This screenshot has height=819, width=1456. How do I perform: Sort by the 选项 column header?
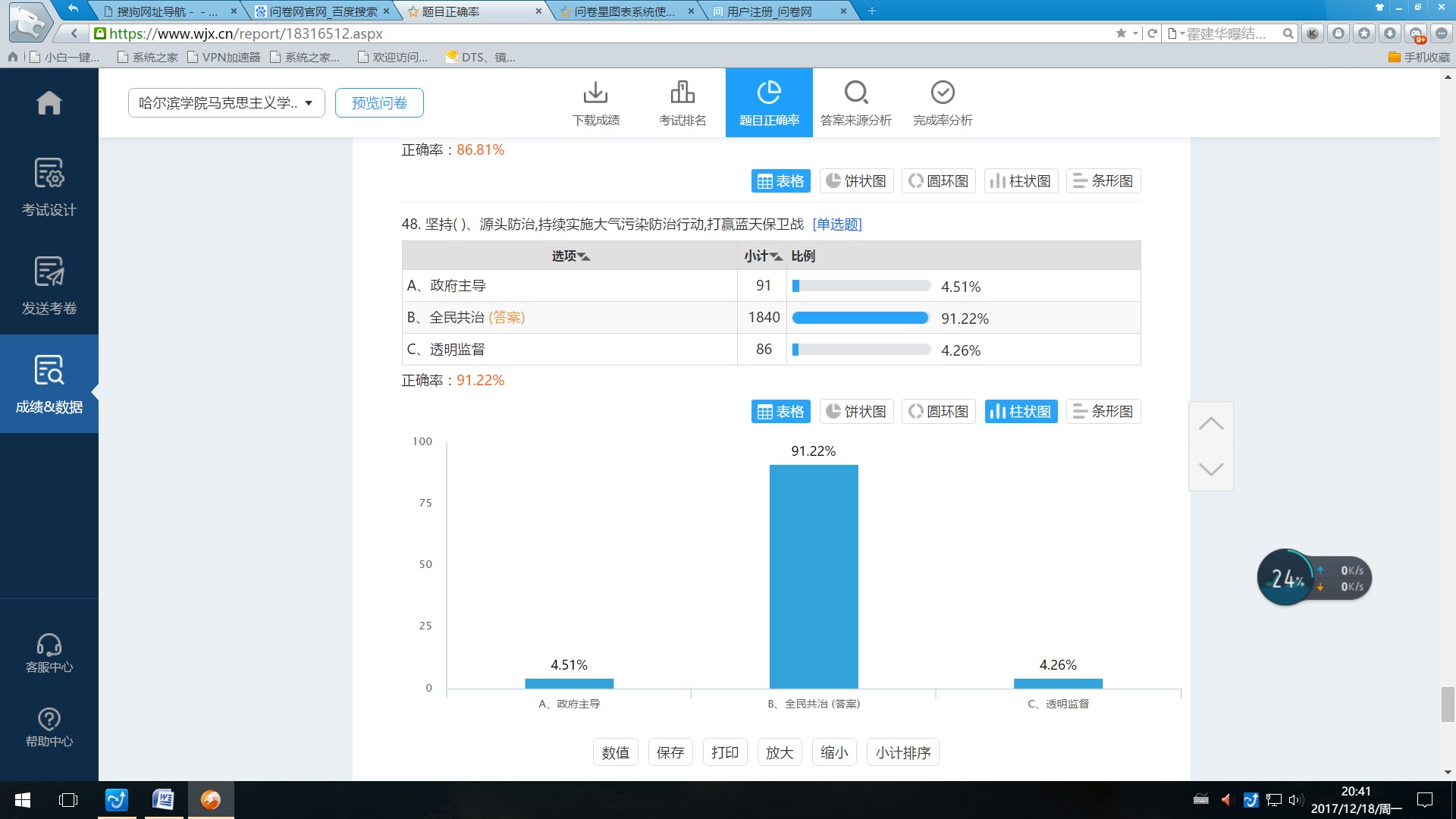point(570,256)
